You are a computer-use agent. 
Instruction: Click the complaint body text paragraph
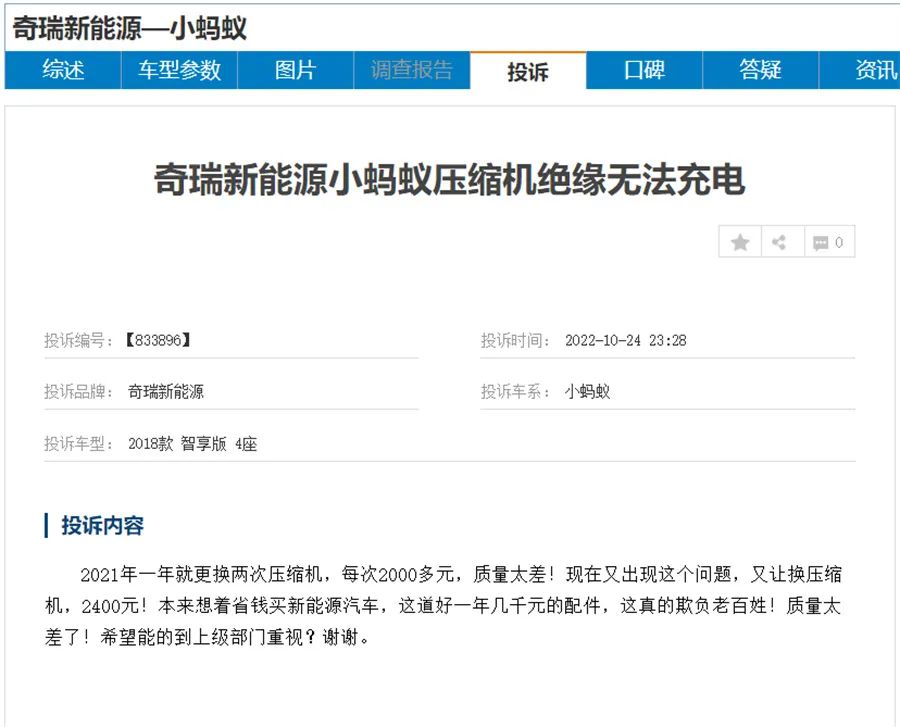(449, 605)
